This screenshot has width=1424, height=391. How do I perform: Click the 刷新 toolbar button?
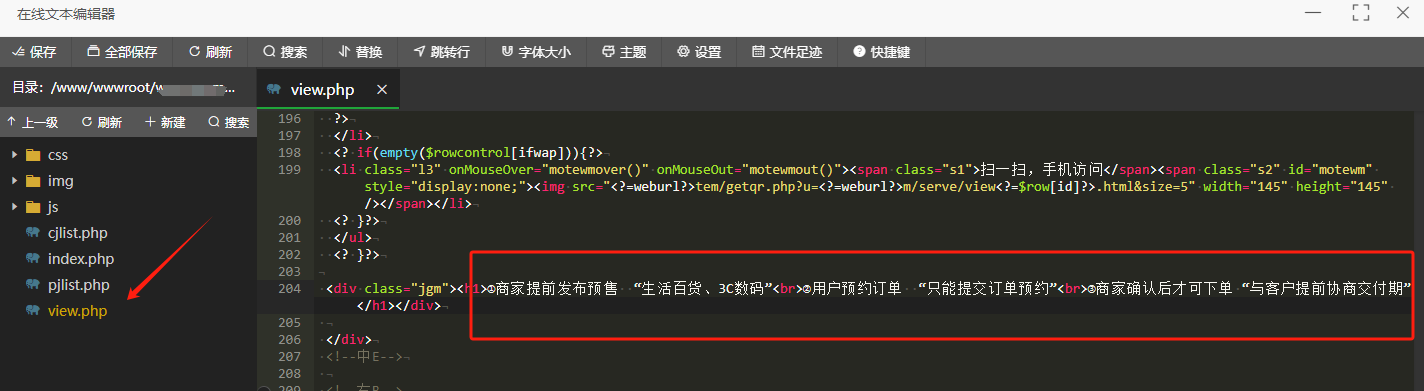coord(210,52)
